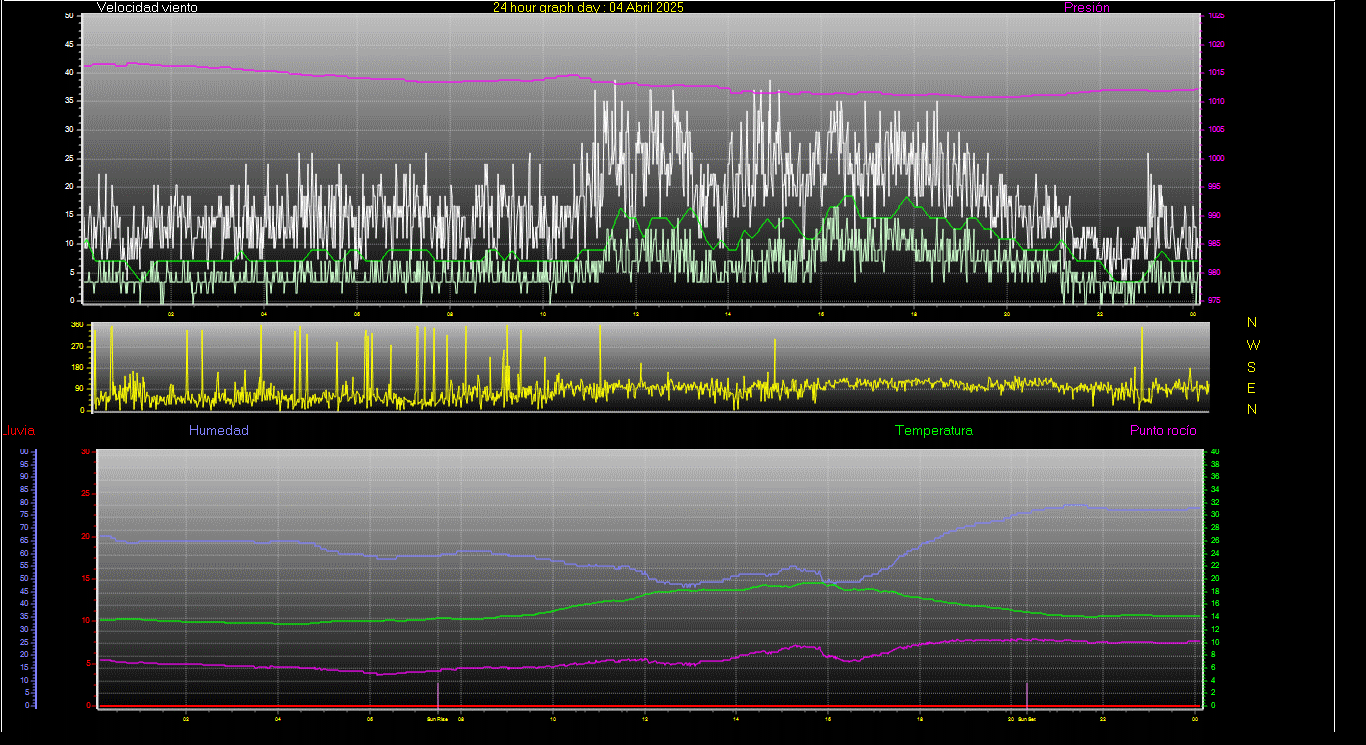Image resolution: width=1366 pixels, height=745 pixels.
Task: Click the 32 value on green temperature axis
Action: (x=1215, y=503)
